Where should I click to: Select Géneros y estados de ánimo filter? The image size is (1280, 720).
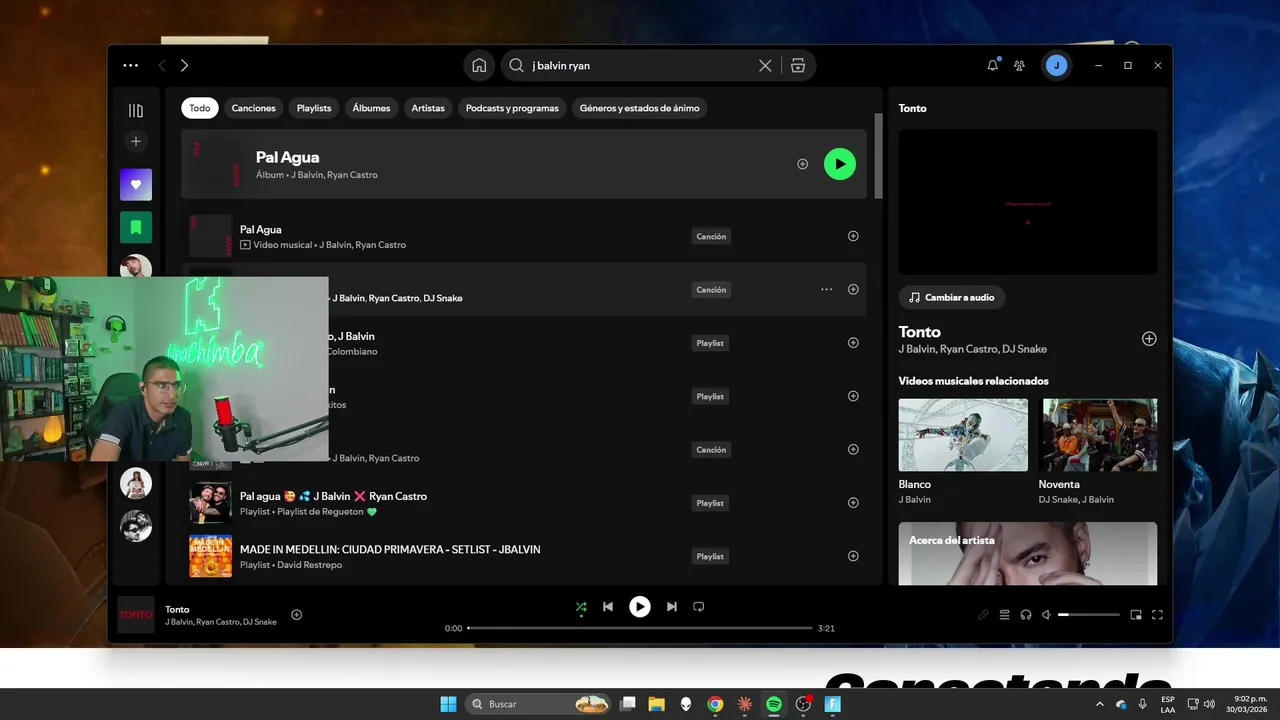tap(640, 108)
